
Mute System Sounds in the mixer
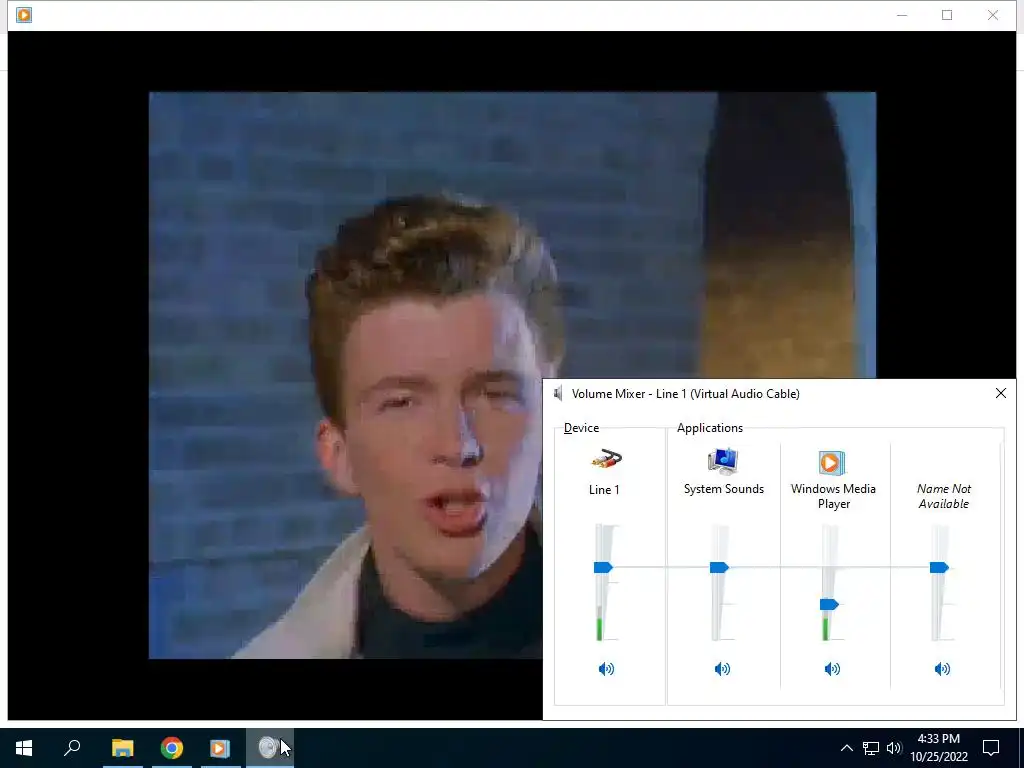[722, 669]
